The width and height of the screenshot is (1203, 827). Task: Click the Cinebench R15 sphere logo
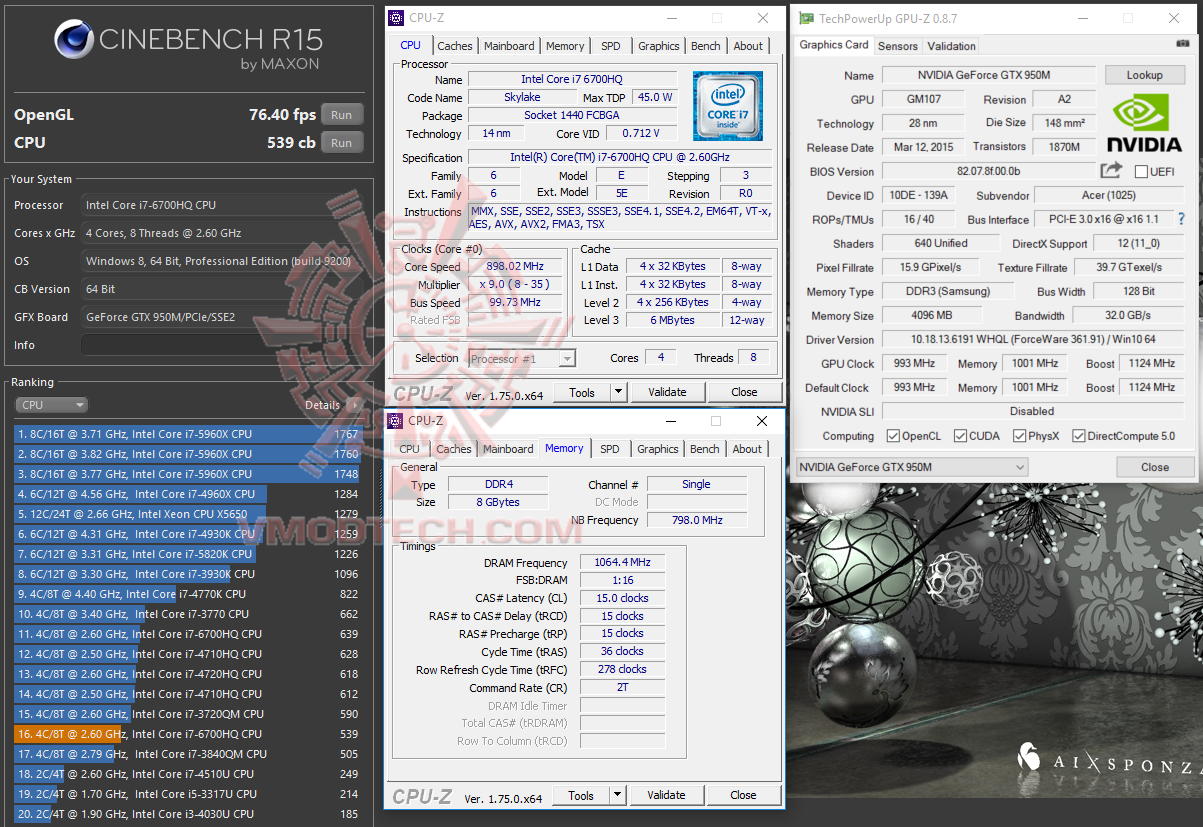[x=74, y=41]
